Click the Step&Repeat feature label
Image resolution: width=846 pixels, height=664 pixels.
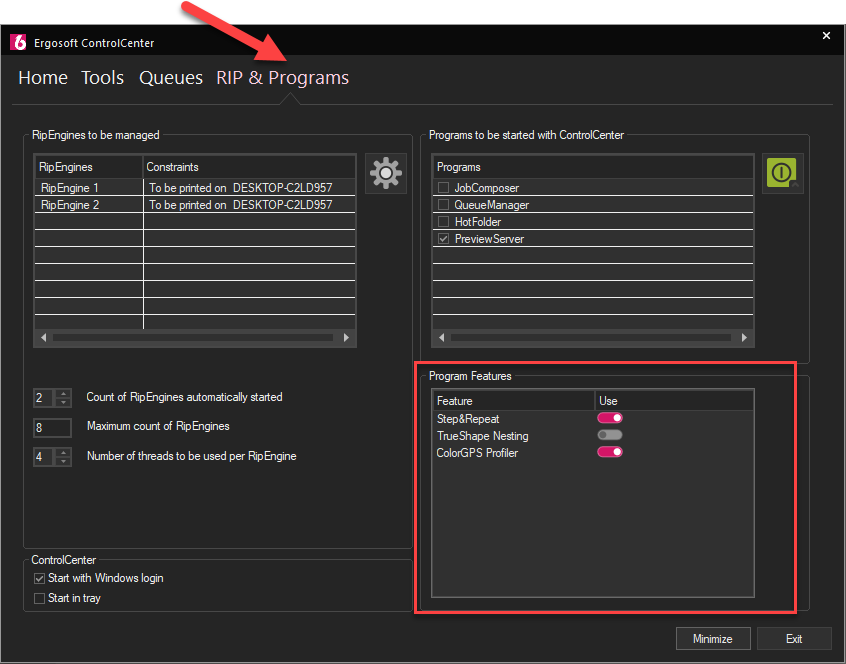(x=468, y=419)
